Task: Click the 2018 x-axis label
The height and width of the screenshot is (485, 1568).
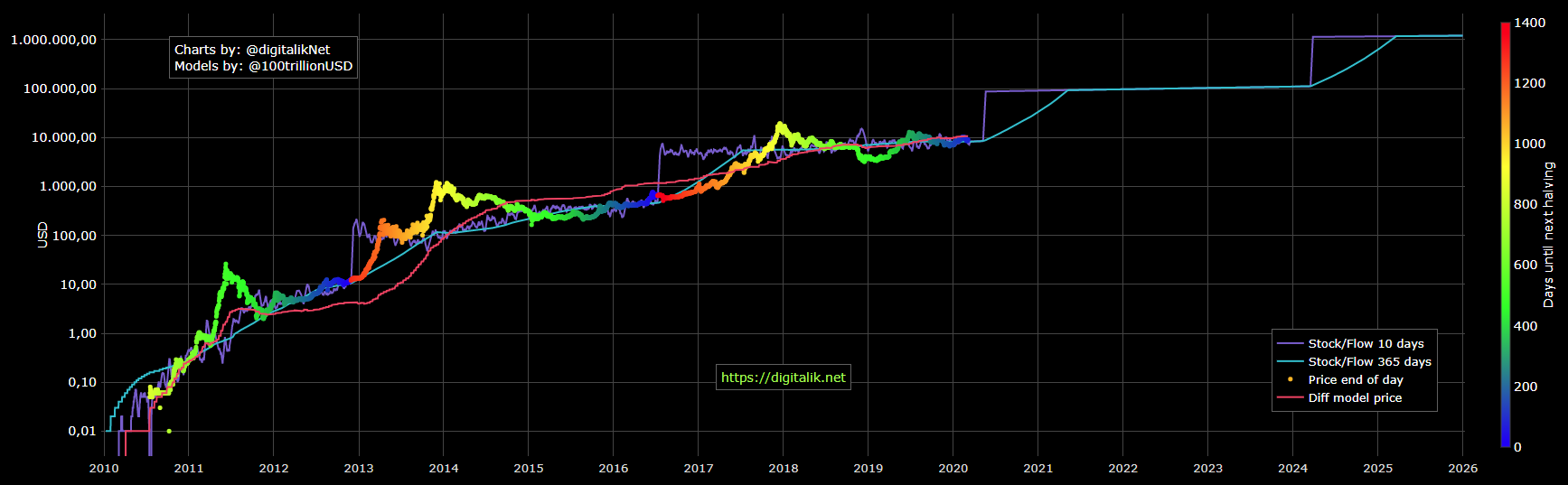Action: coord(784,468)
